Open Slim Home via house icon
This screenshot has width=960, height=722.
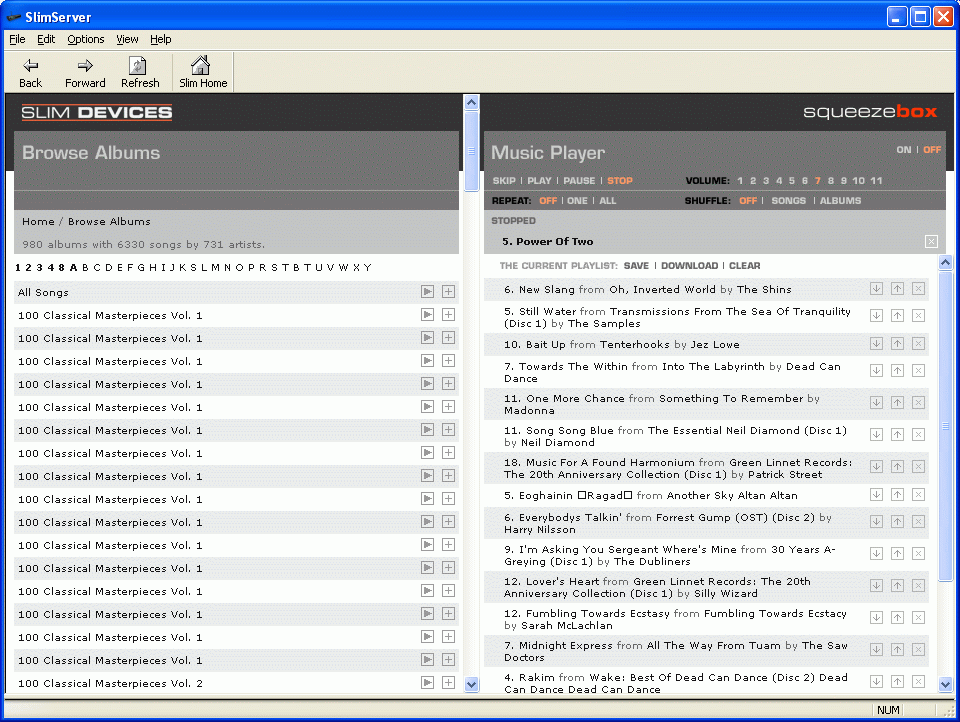(202, 66)
